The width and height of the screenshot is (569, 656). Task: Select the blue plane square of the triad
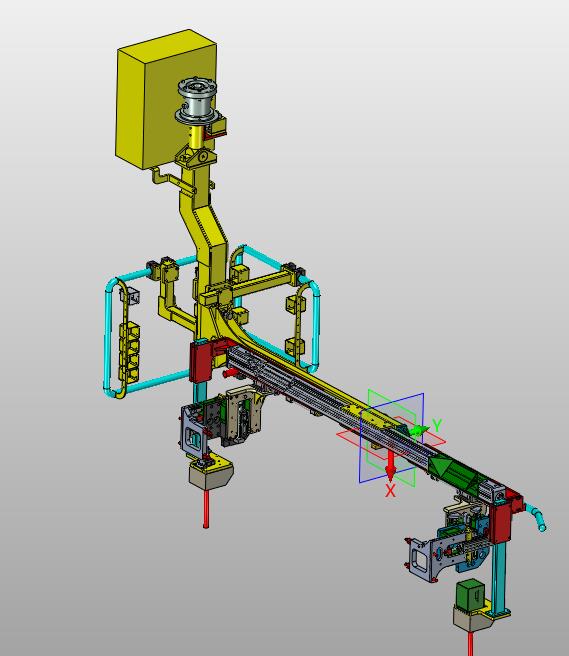click(x=391, y=438)
